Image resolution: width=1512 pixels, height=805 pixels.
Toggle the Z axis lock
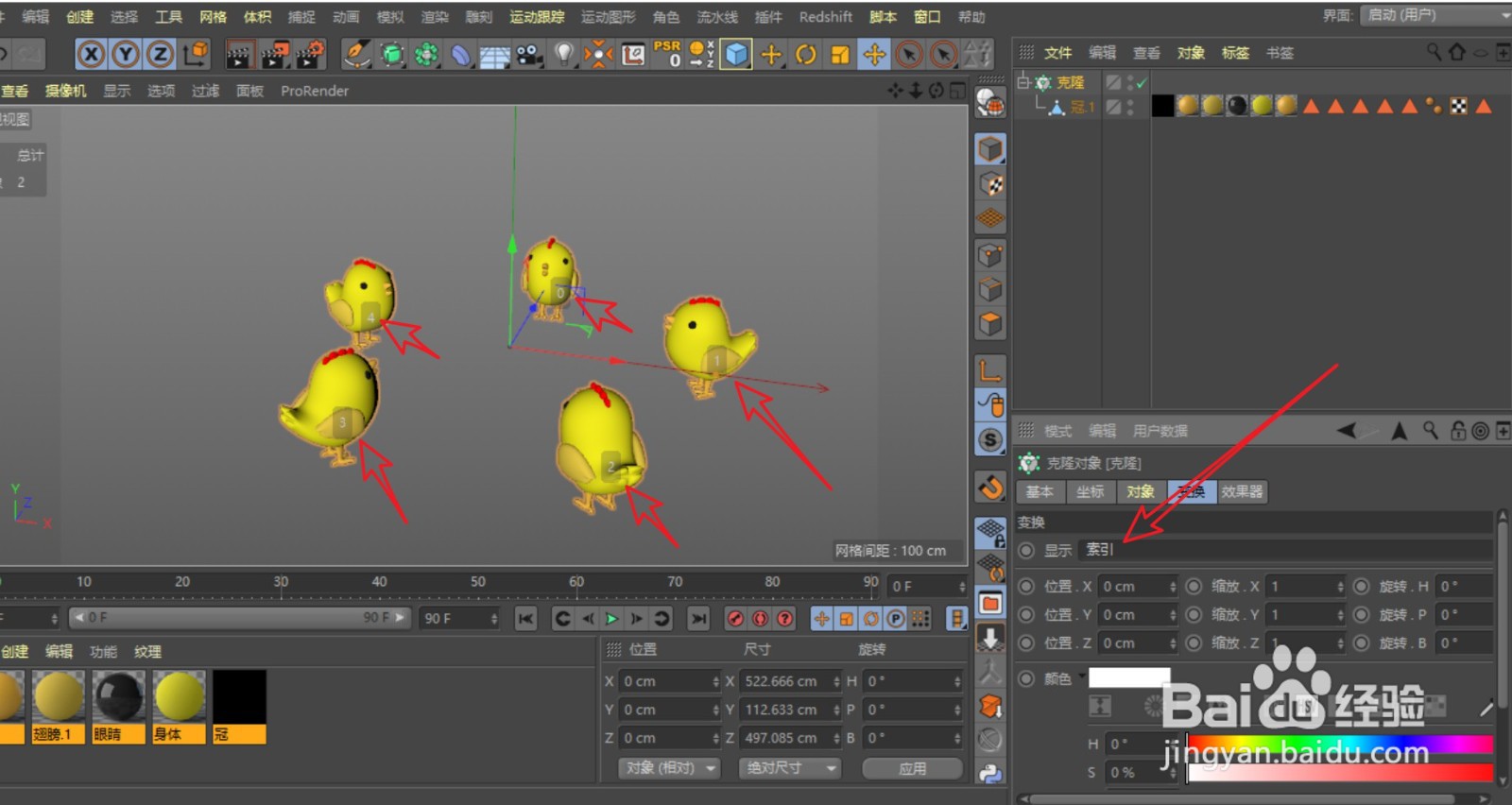tap(161, 55)
